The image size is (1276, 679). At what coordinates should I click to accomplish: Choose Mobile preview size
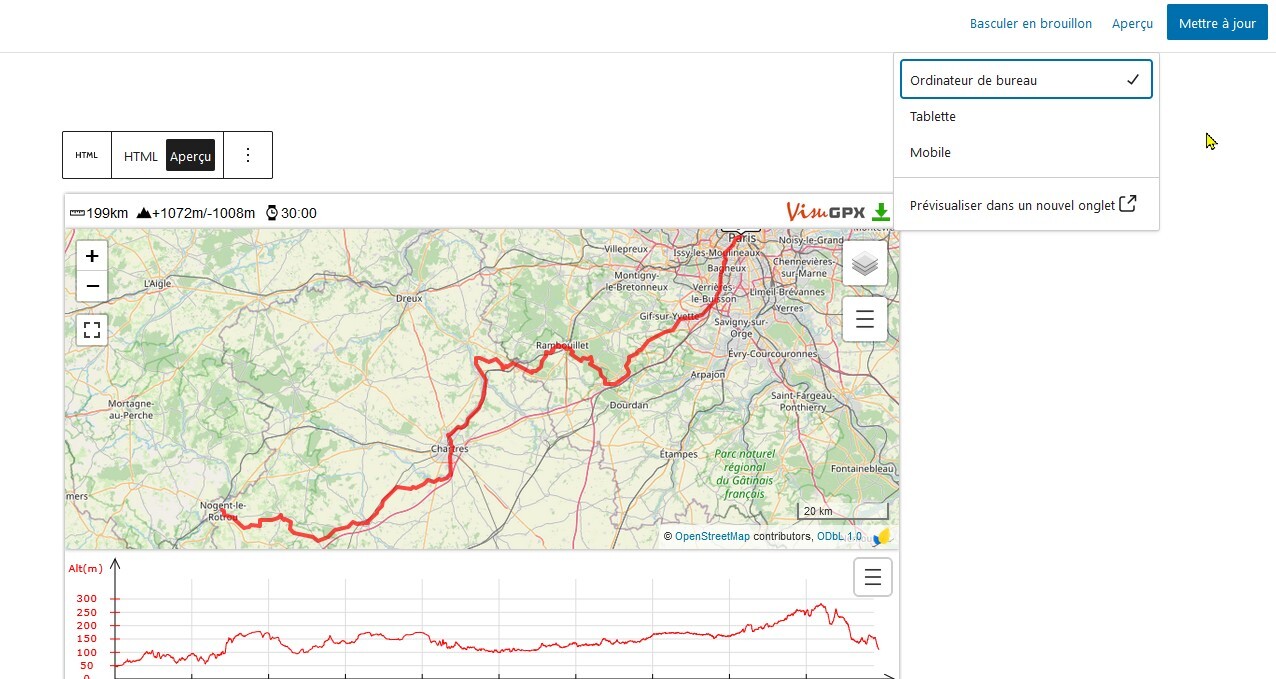click(930, 152)
